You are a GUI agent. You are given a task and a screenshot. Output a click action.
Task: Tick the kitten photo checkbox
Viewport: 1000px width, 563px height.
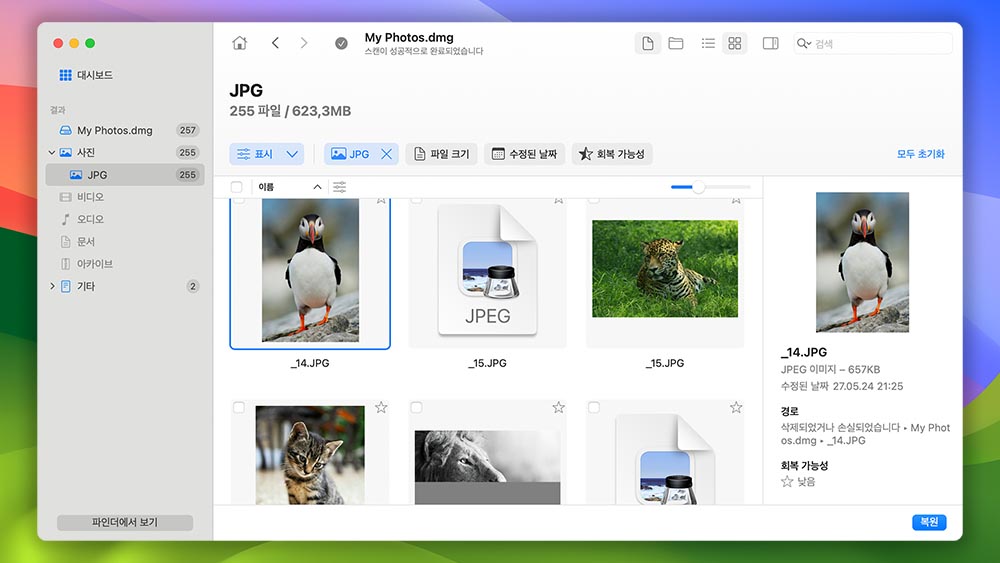239,407
